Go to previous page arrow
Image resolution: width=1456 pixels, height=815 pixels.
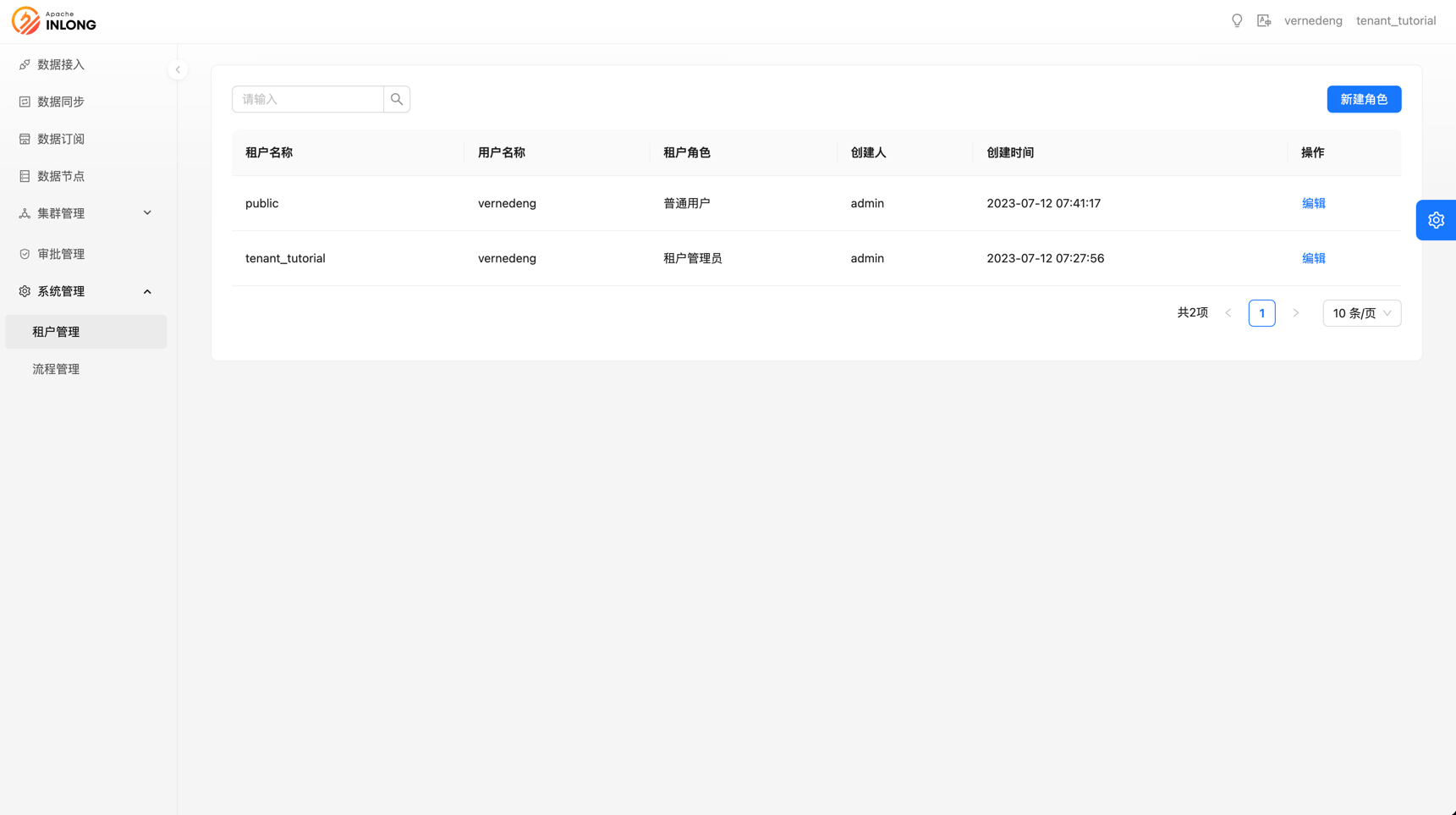point(1228,313)
